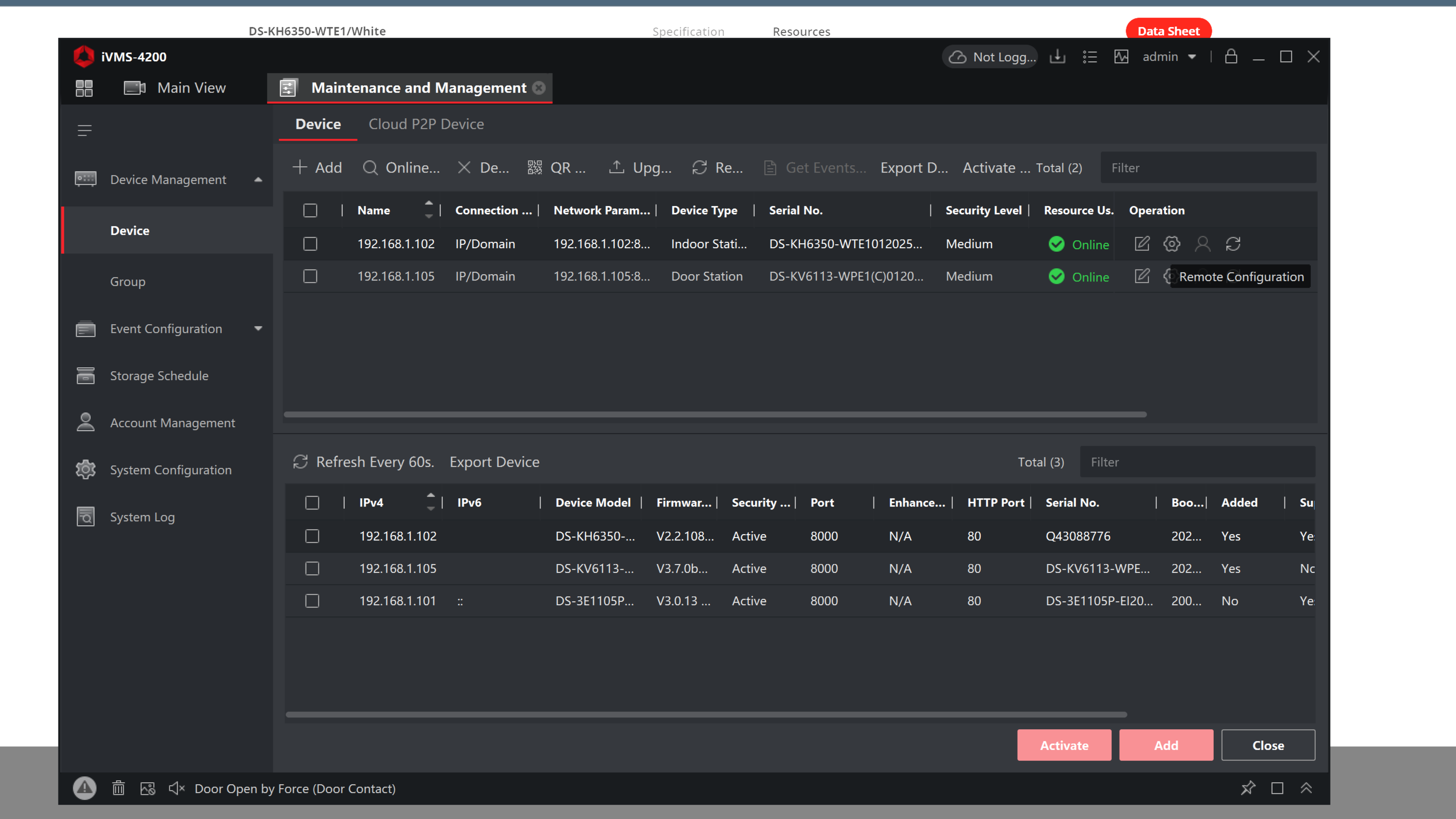Click the upper device list Filter field

[x=1208, y=168]
